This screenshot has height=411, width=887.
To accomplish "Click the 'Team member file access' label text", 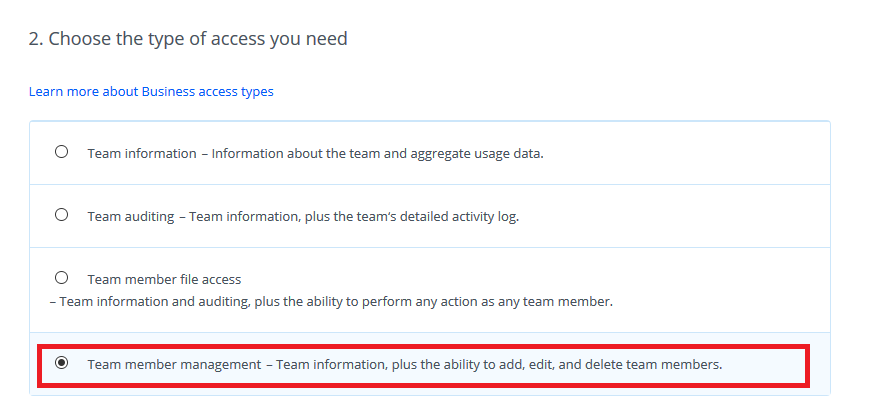I will (164, 280).
